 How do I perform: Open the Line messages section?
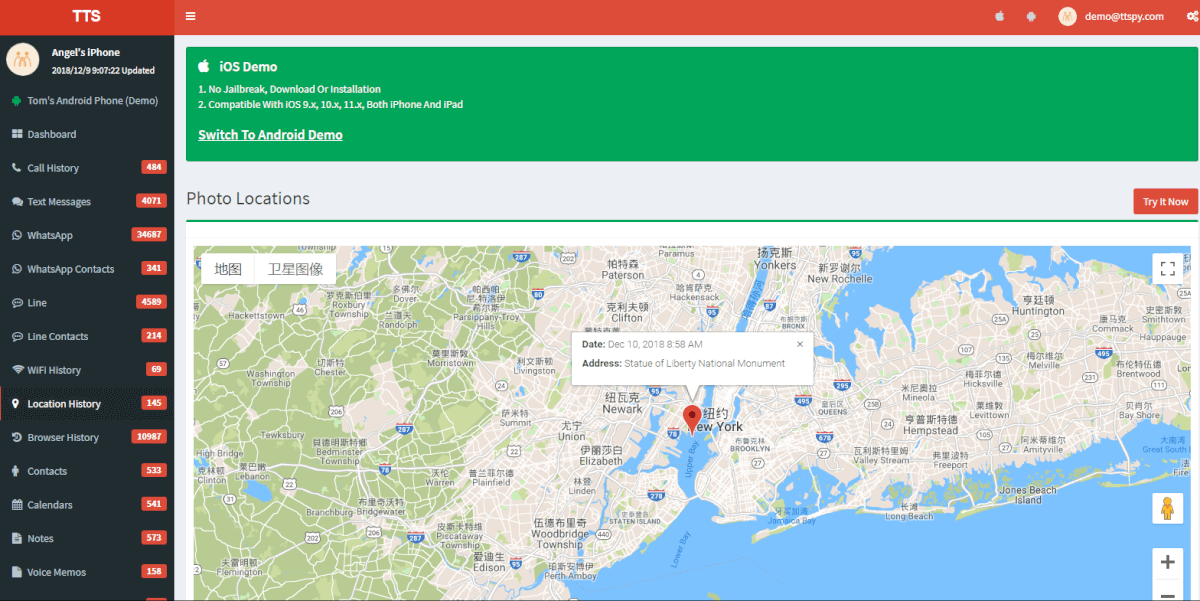click(x=87, y=303)
